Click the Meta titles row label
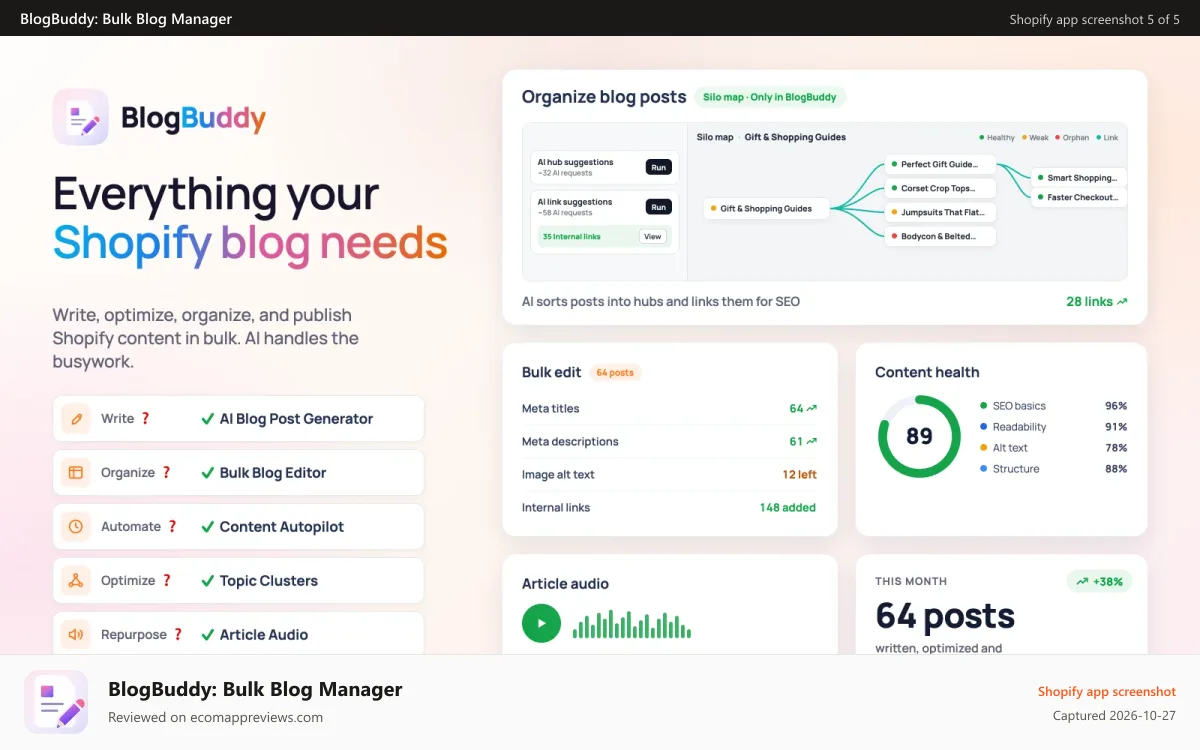This screenshot has height=750, width=1200. 551,408
